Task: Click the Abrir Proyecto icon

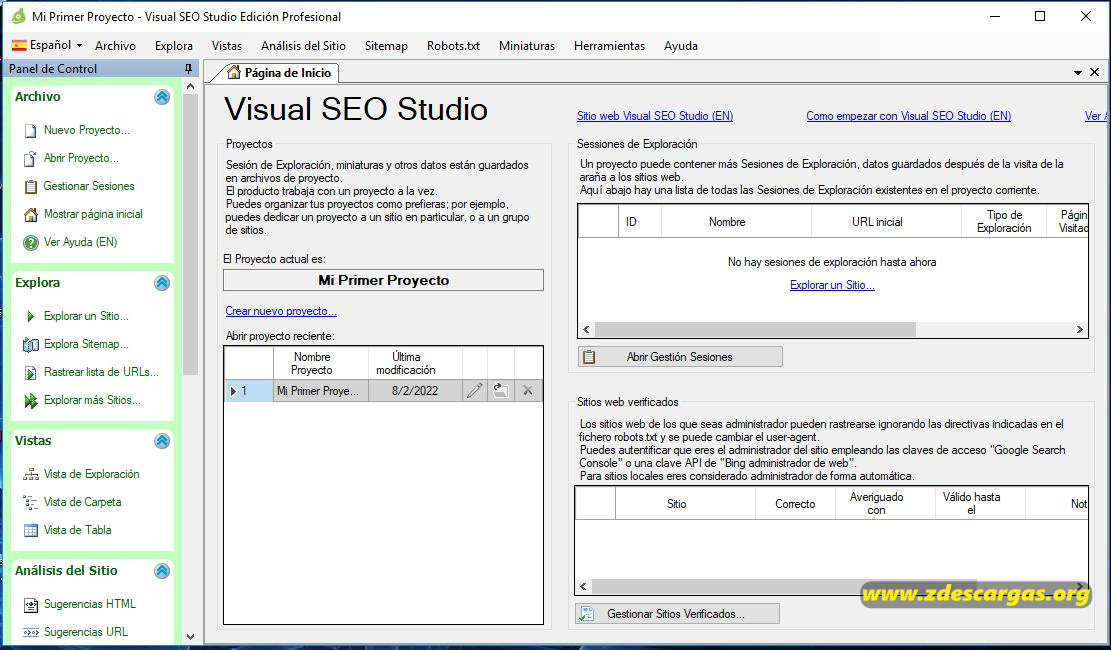Action: [x=30, y=158]
